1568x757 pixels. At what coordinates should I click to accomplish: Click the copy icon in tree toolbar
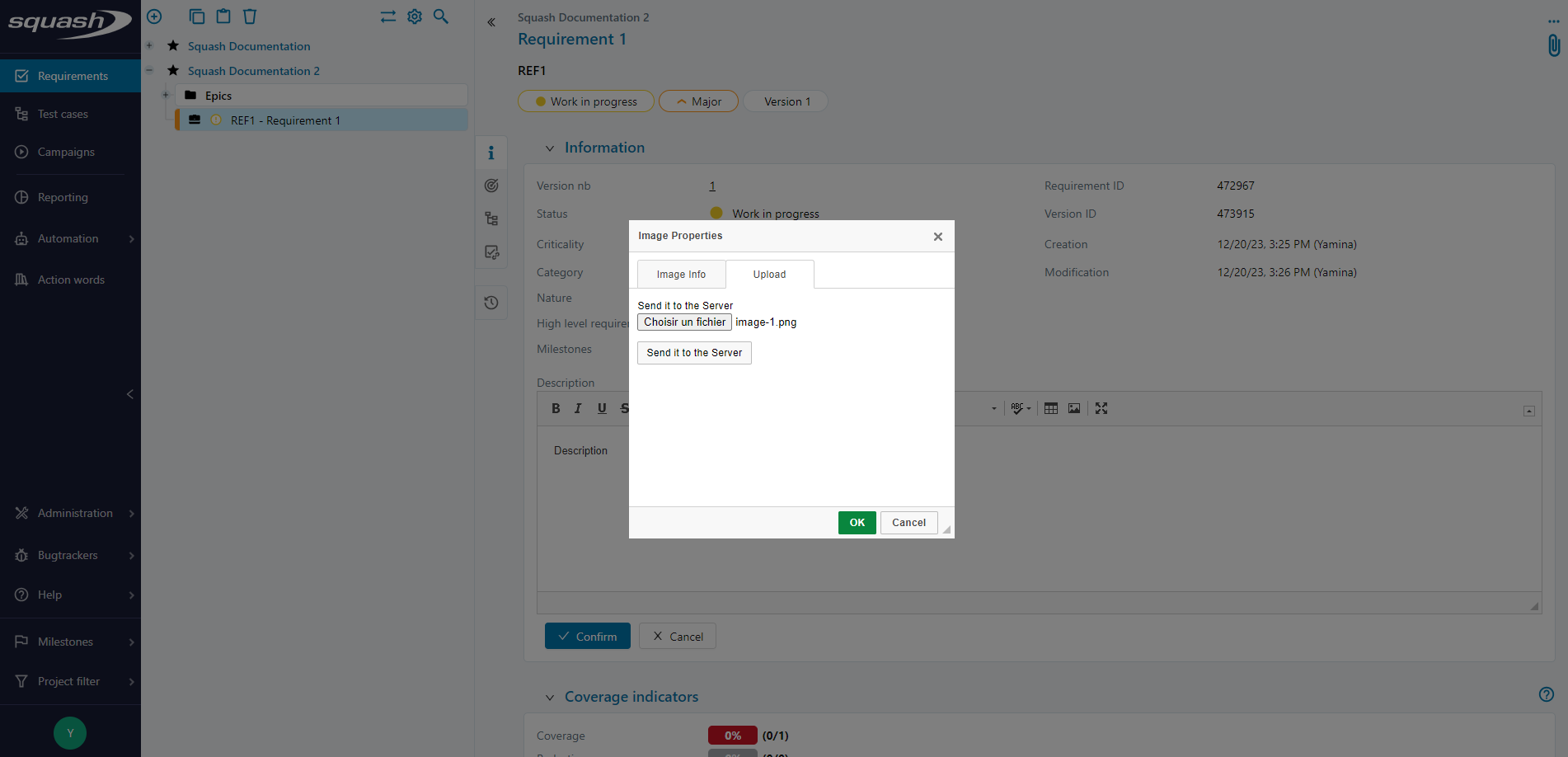[x=196, y=16]
